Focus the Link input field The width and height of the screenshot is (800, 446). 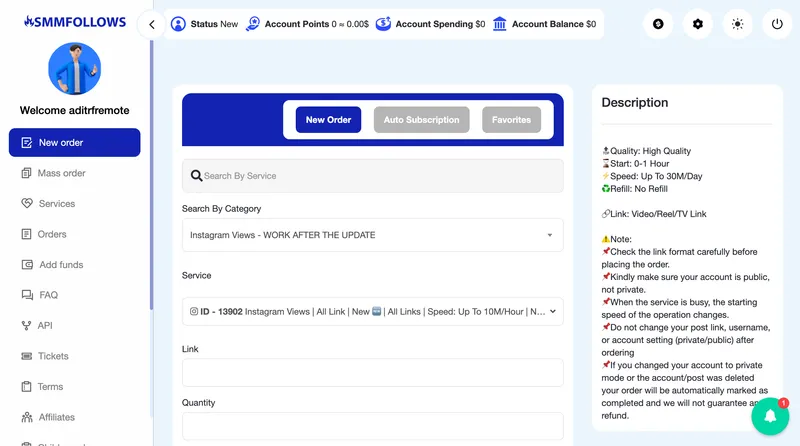tap(372, 373)
